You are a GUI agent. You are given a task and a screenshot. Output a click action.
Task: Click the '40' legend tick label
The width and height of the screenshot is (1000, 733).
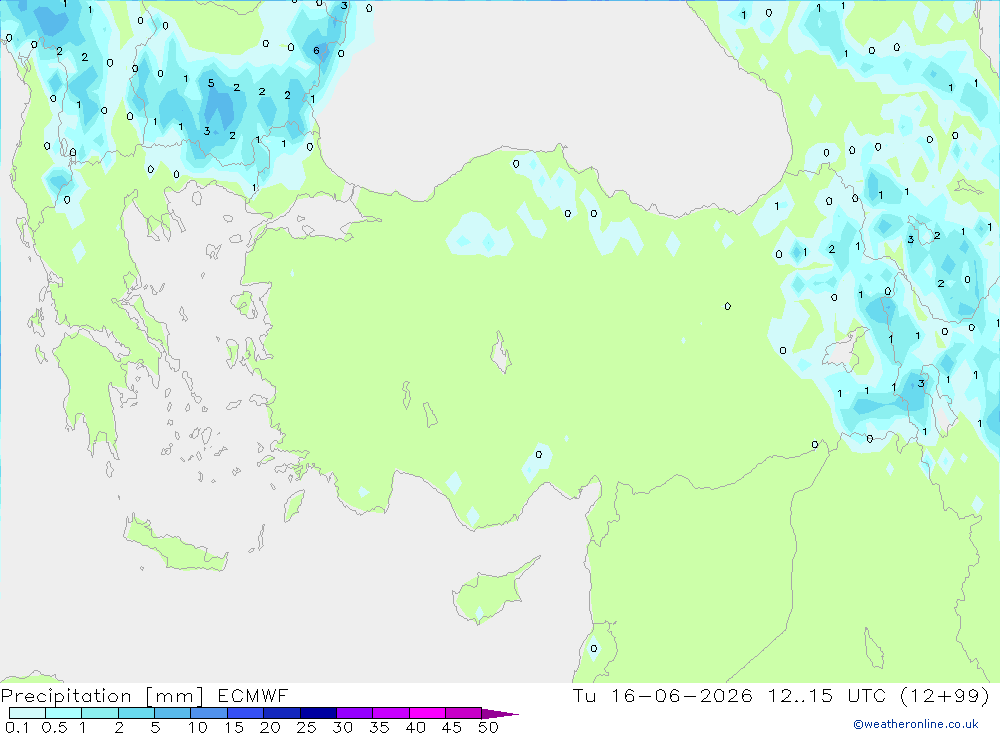[416, 727]
